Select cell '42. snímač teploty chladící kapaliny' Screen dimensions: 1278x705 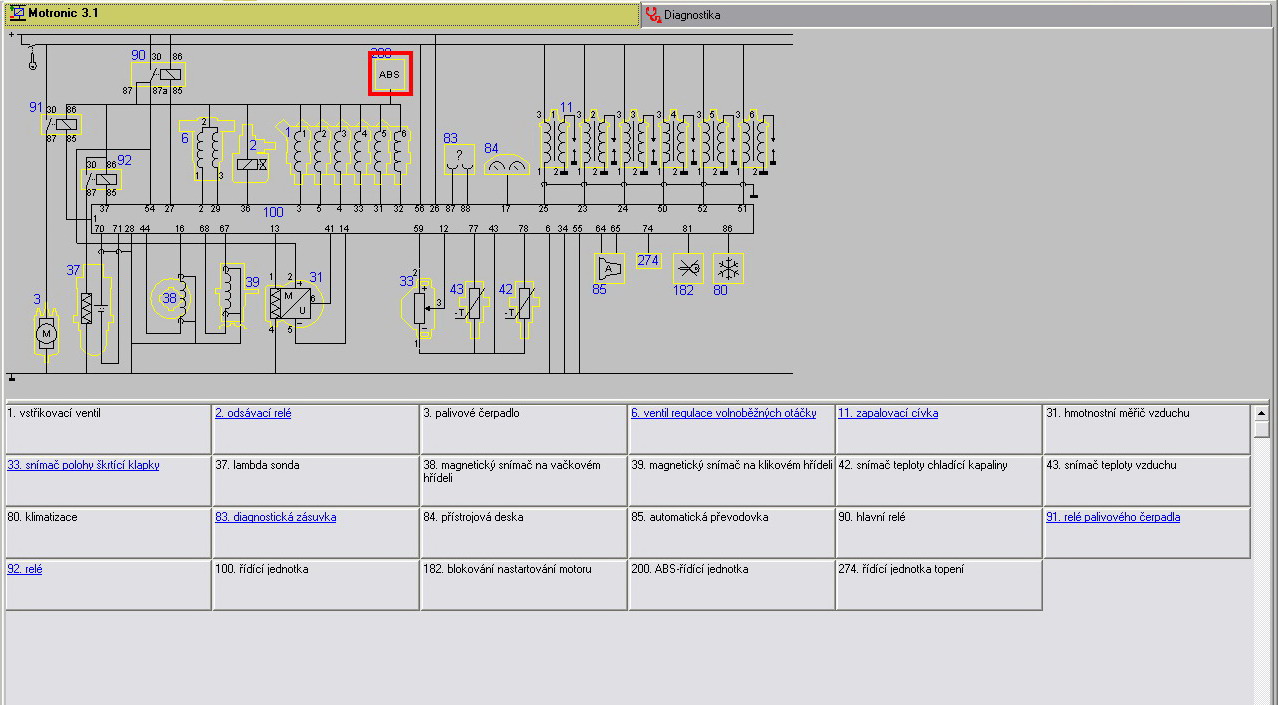coord(939,480)
